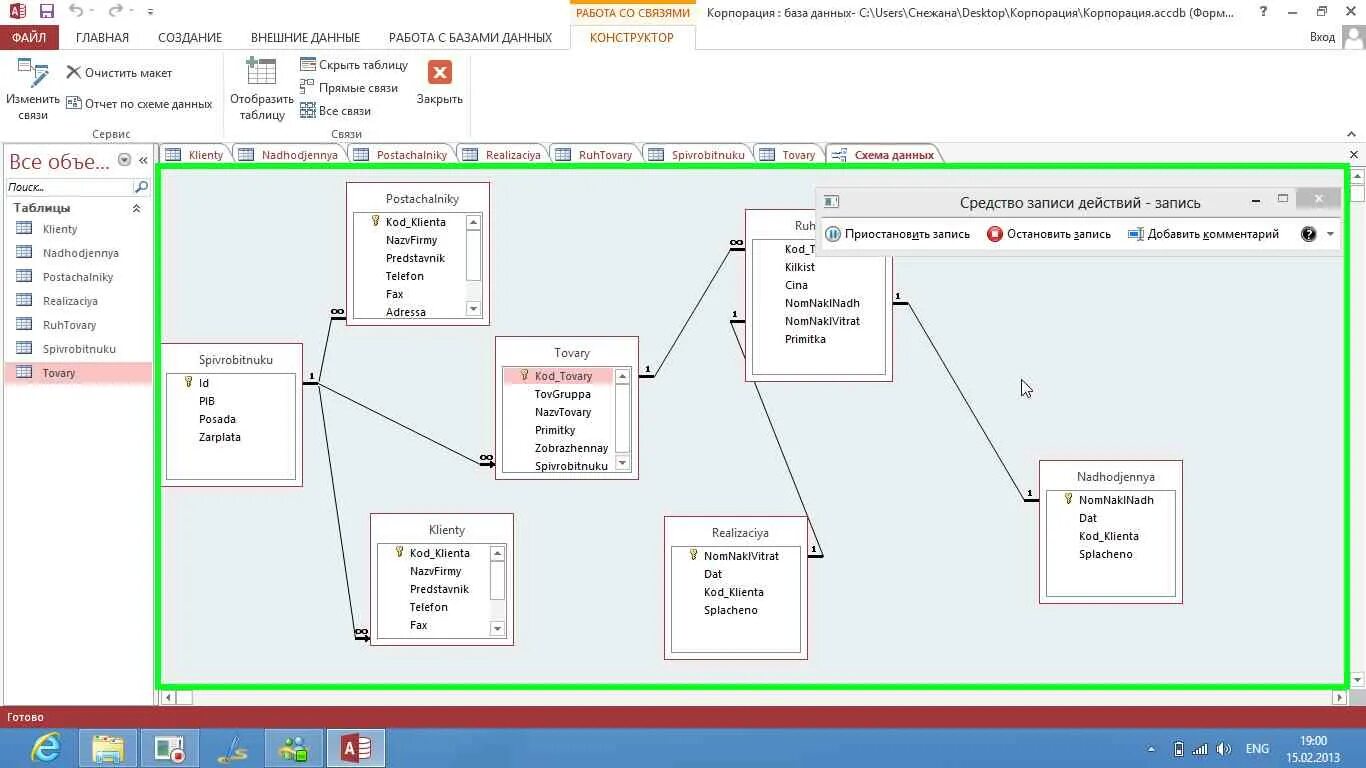
Task: Select RuhTovary table in navigation pane
Action: (77, 325)
